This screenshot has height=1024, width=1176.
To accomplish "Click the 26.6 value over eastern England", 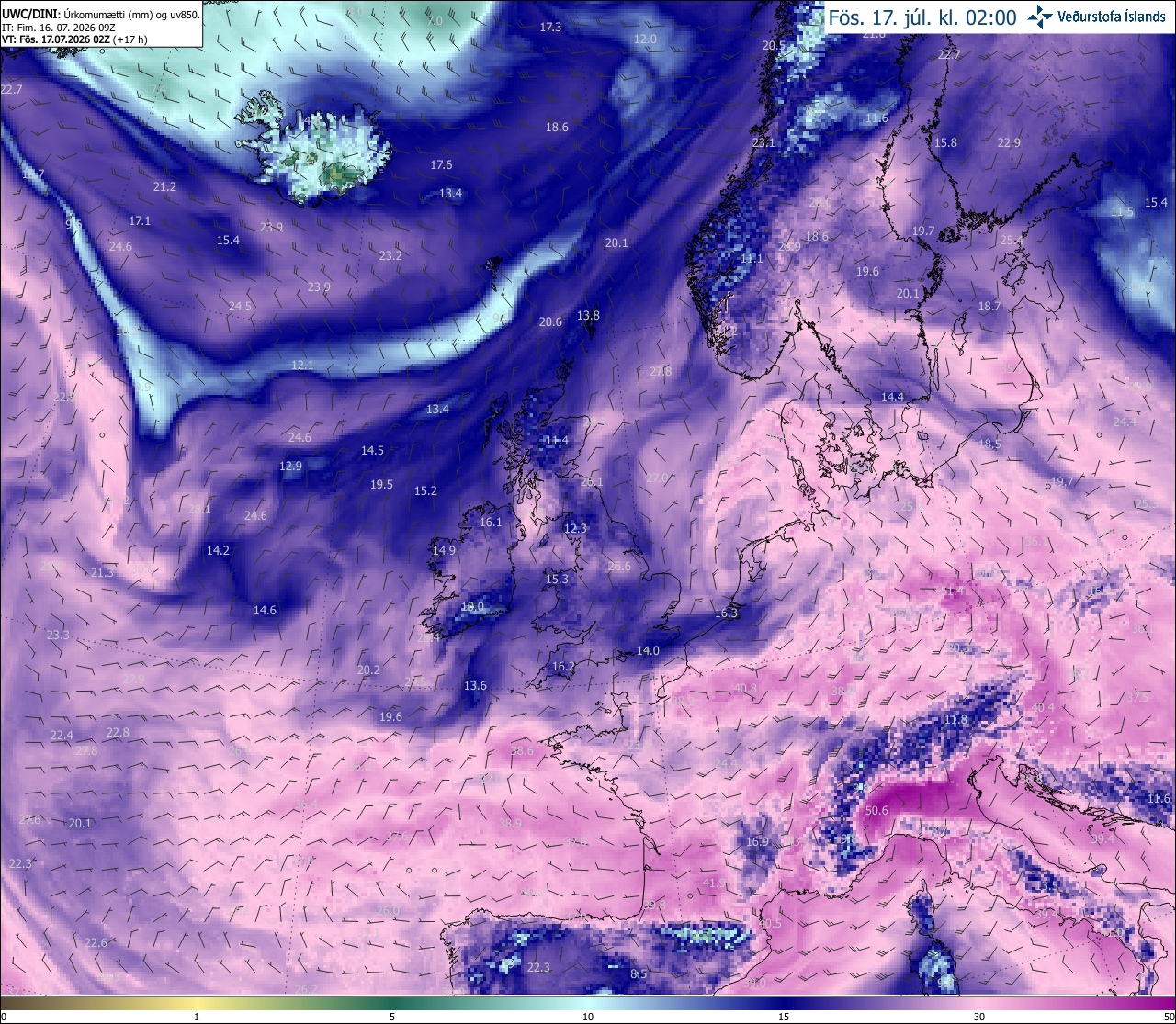I will pos(619,567).
